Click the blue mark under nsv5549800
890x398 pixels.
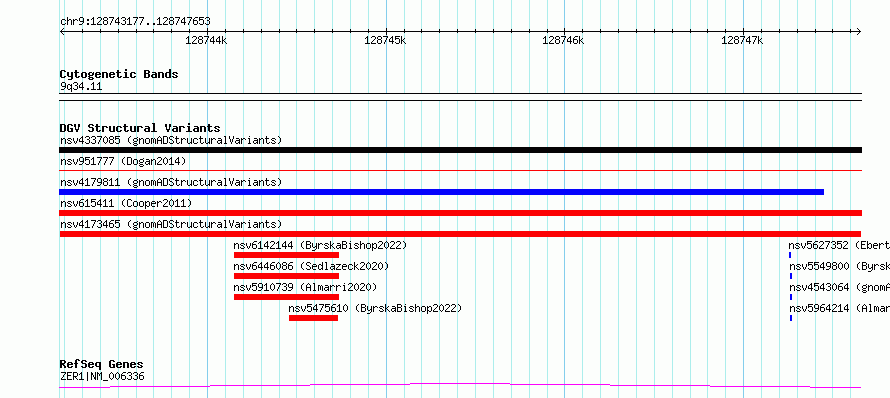(790, 276)
